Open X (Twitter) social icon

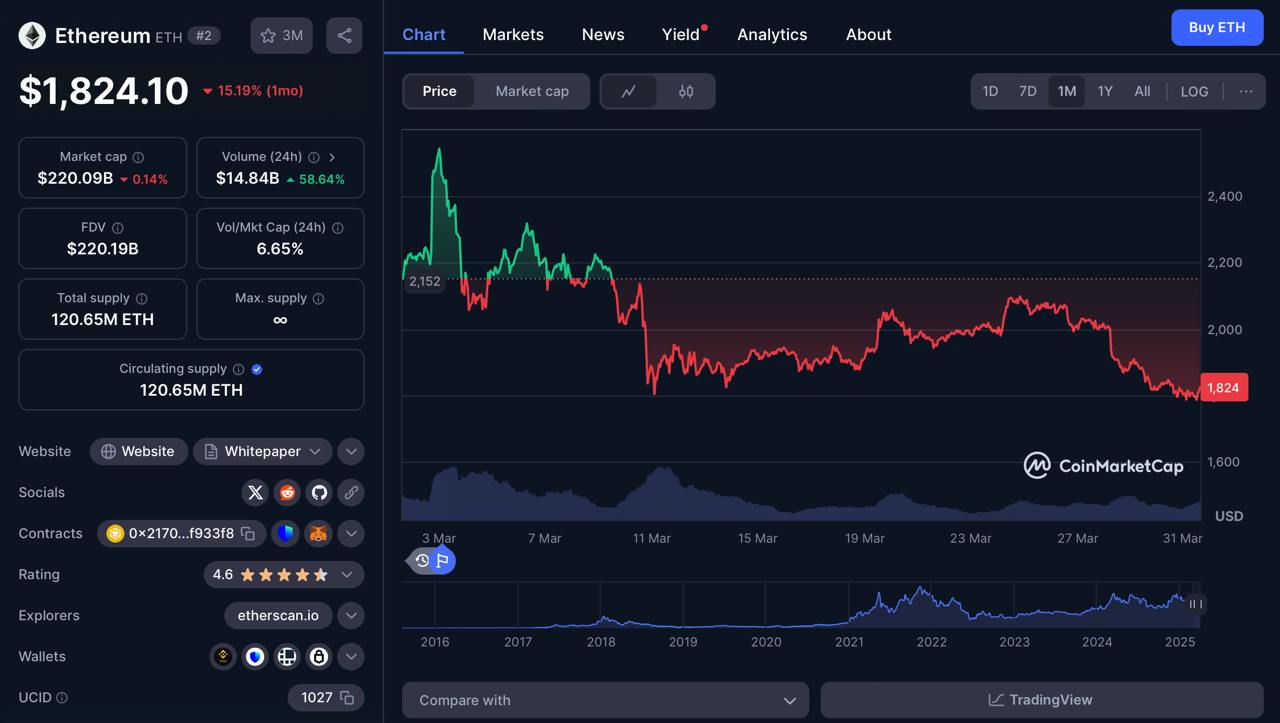(x=255, y=492)
